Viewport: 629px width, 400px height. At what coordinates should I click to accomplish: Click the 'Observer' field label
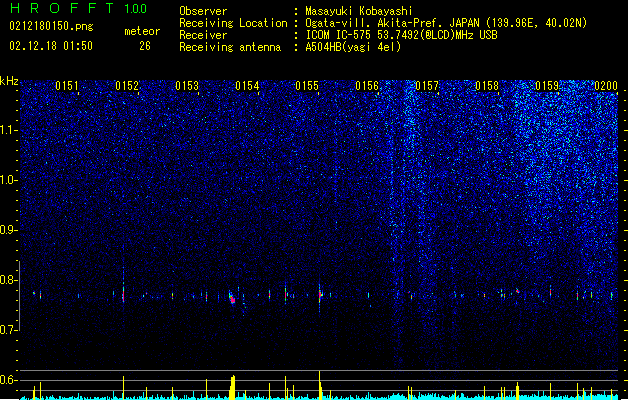tap(203, 11)
